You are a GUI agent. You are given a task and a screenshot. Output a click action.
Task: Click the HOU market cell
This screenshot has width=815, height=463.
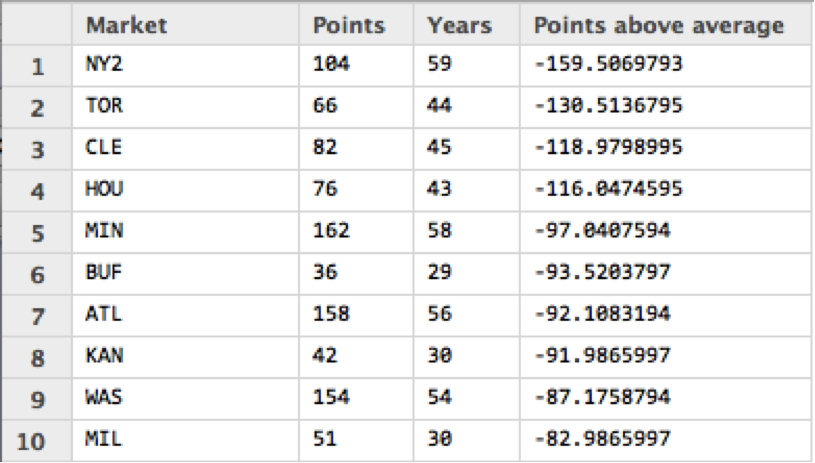coord(104,189)
